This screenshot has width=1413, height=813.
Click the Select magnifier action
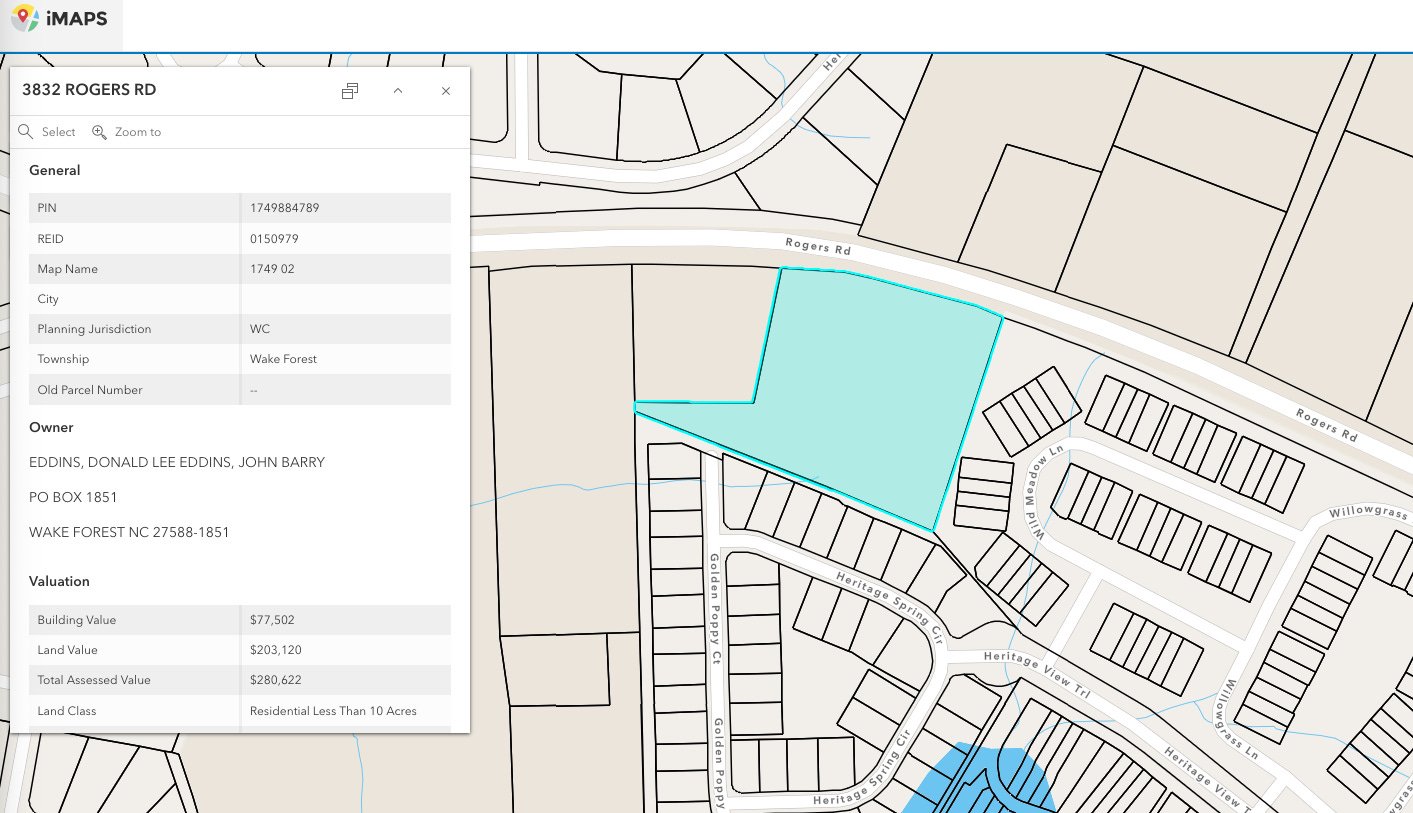[47, 132]
